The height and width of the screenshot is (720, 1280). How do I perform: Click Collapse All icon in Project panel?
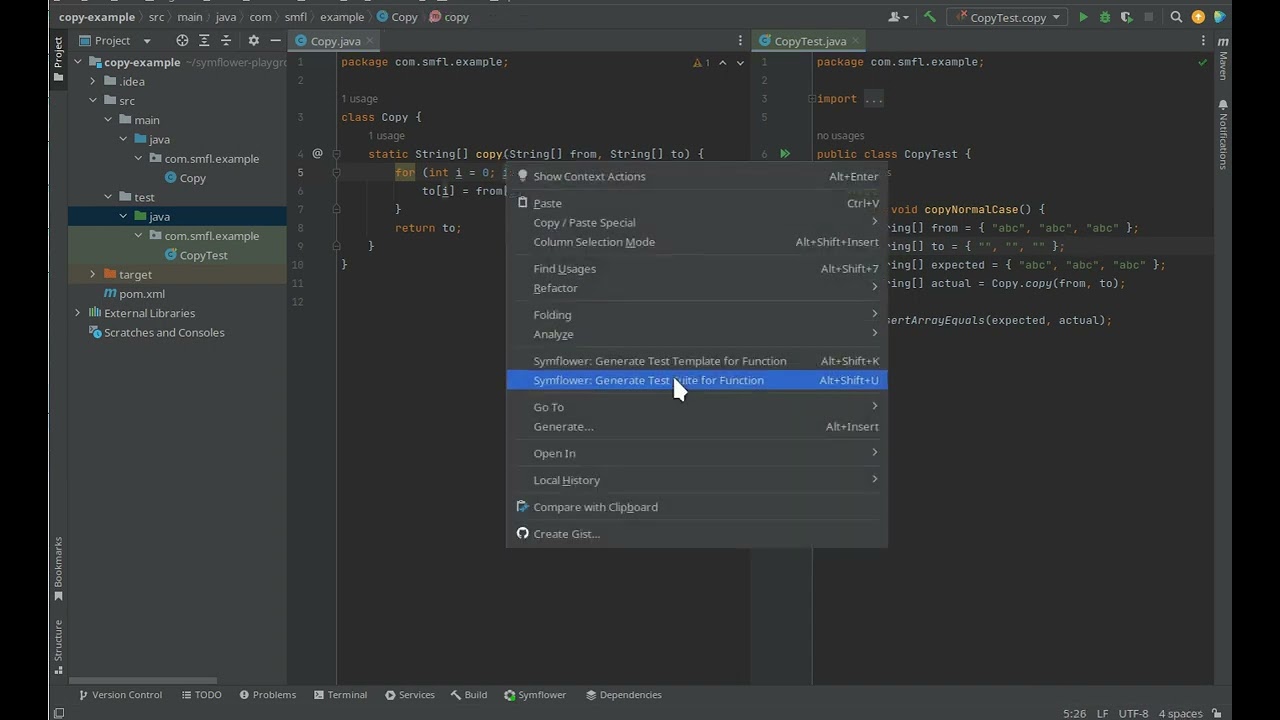[x=226, y=41]
